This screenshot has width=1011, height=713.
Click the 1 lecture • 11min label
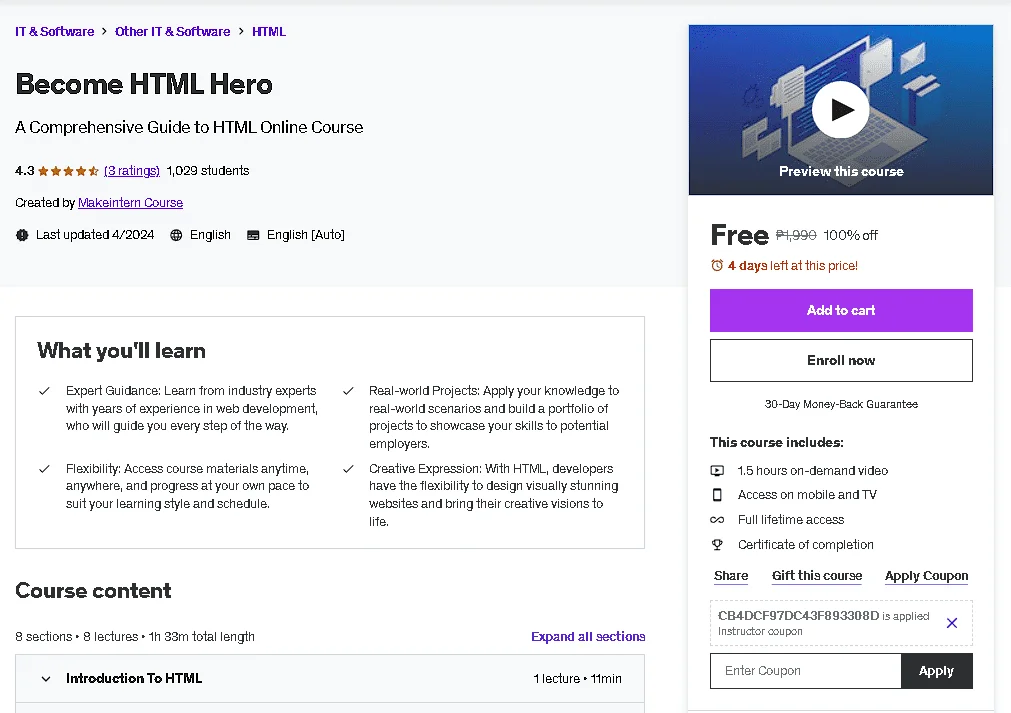pyautogui.click(x=577, y=678)
